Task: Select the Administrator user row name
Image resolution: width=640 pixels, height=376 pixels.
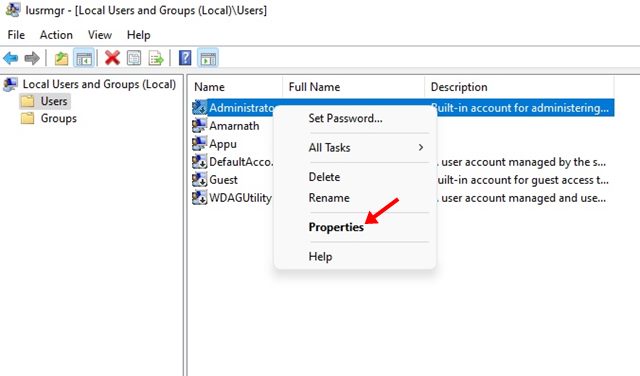Action: click(241, 108)
